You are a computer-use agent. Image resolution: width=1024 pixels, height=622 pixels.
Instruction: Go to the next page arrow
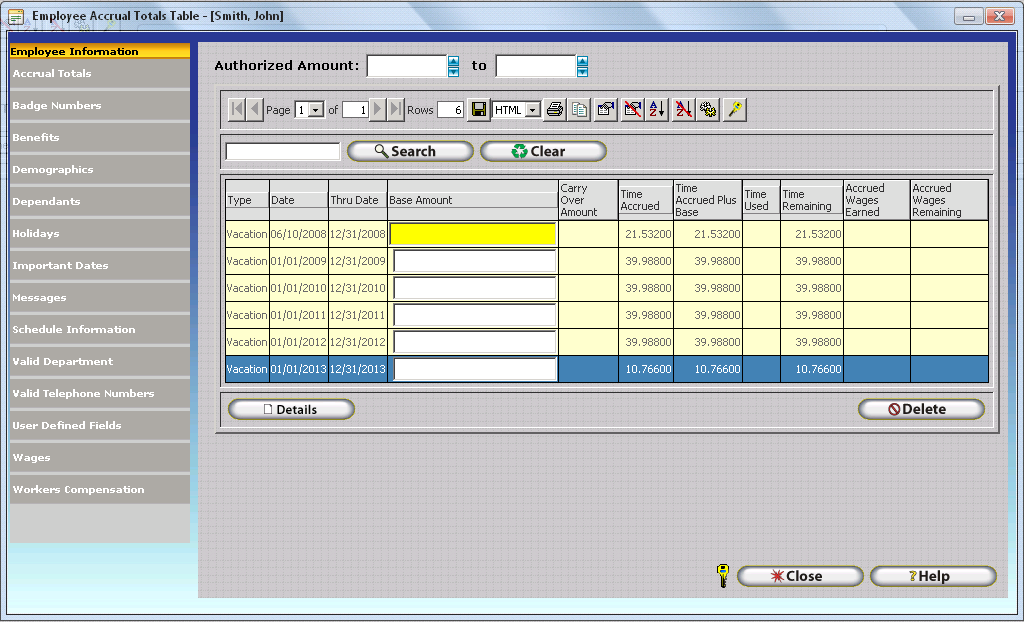[x=378, y=110]
